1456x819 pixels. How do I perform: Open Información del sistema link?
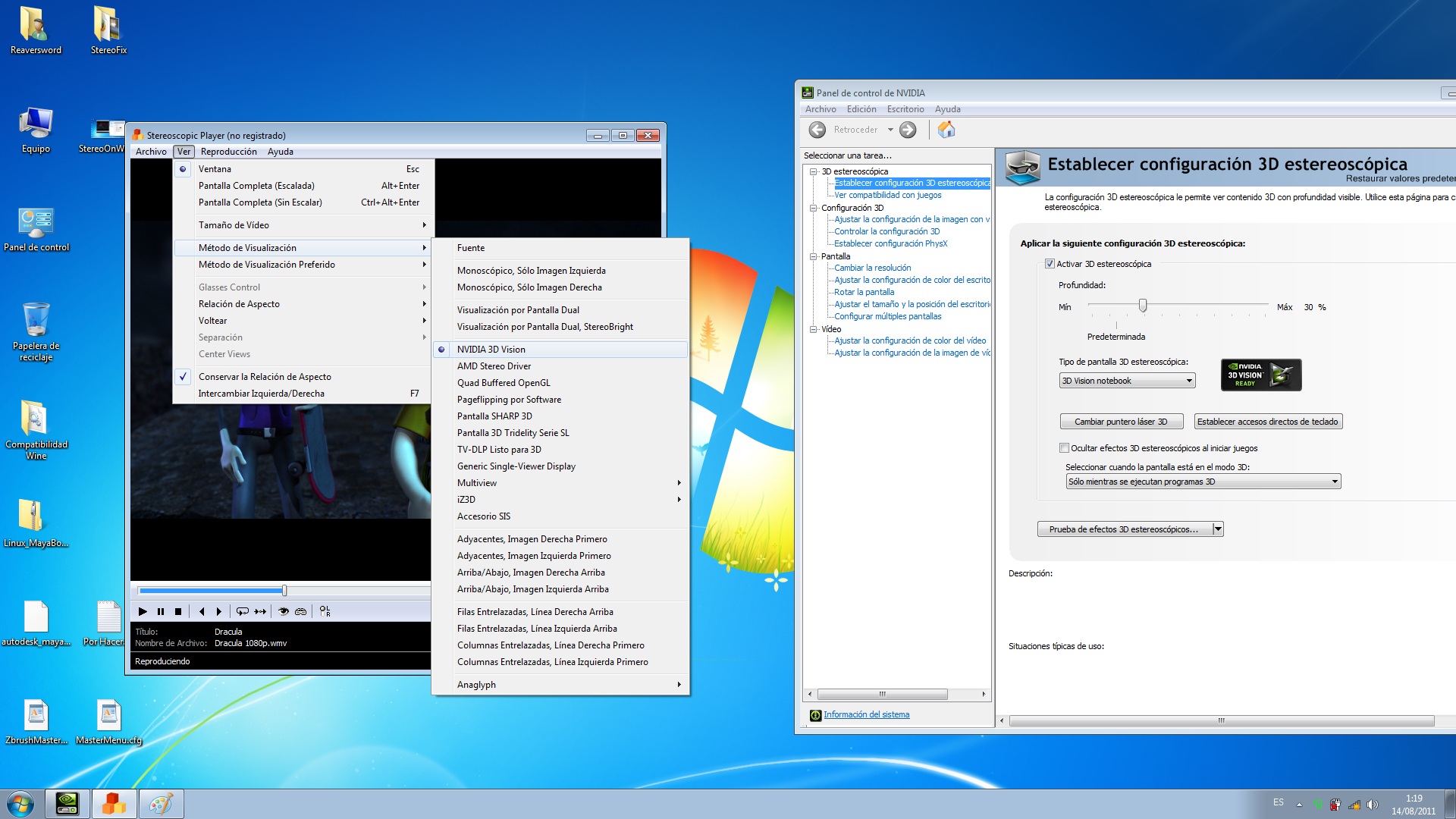[866, 715]
